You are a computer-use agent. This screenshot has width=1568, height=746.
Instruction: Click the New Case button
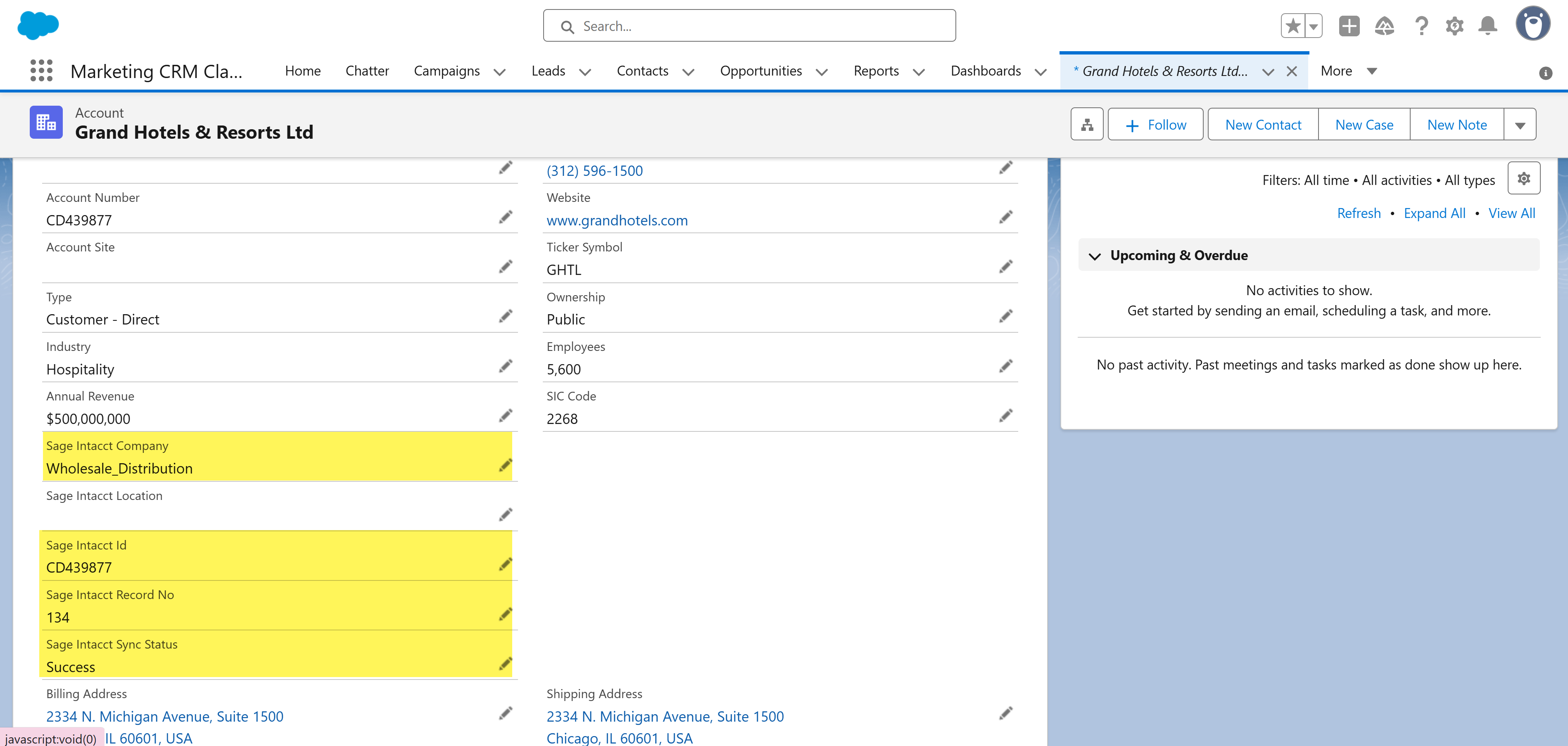(x=1364, y=125)
